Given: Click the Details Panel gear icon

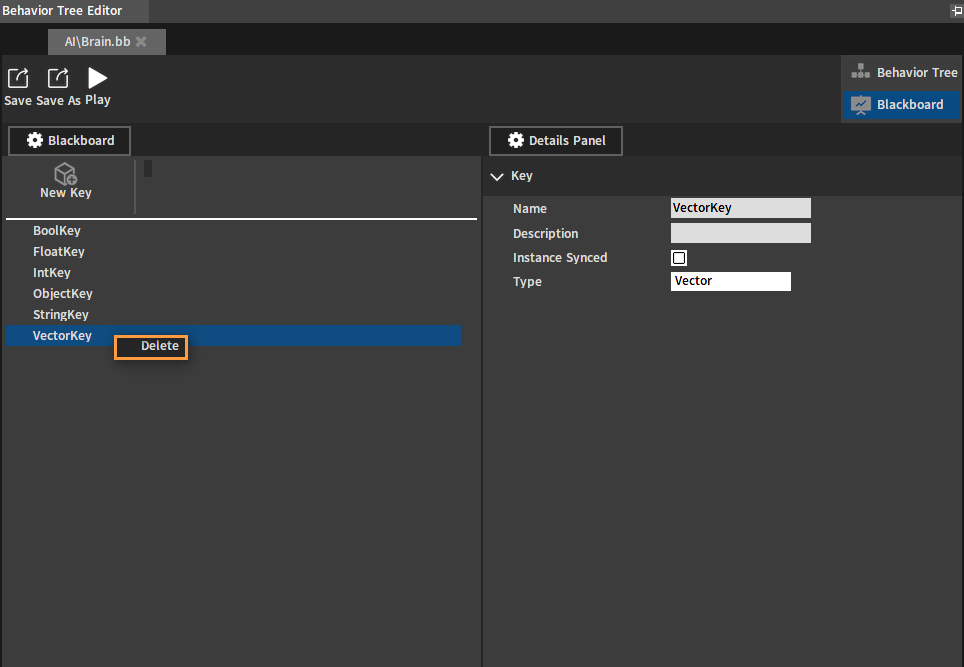Looking at the screenshot, I should (516, 141).
